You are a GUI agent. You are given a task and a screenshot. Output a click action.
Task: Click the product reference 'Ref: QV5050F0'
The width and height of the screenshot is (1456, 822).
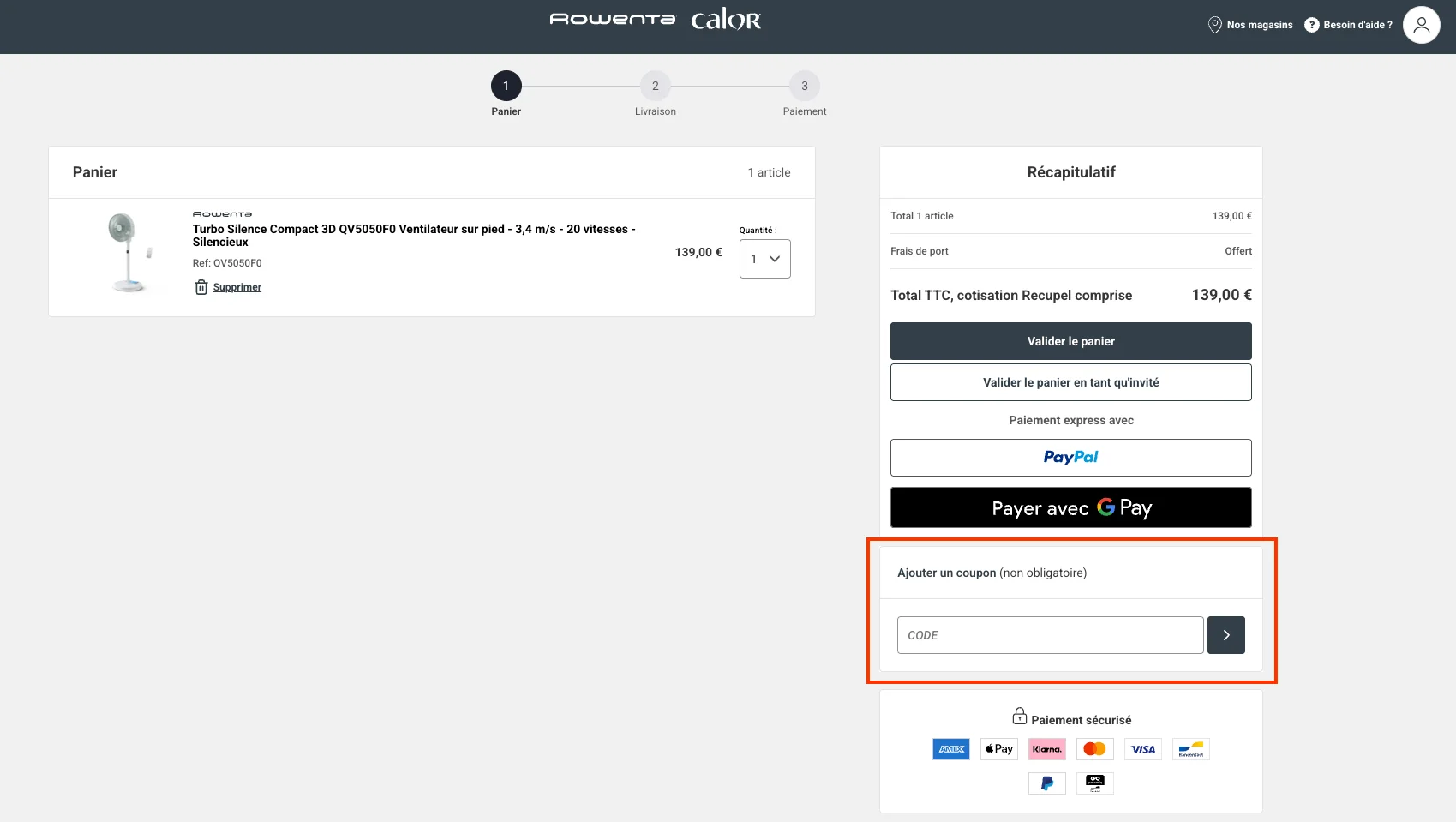tap(227, 263)
